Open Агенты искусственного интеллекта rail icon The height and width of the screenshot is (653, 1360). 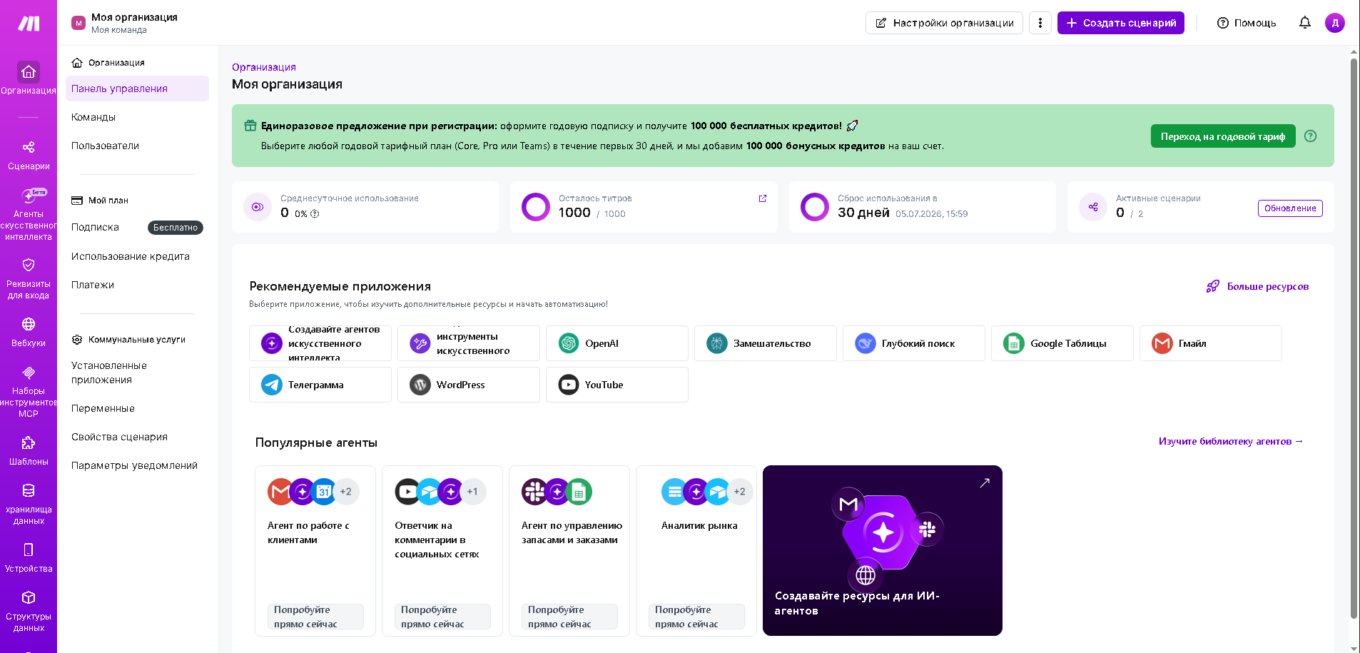(28, 196)
